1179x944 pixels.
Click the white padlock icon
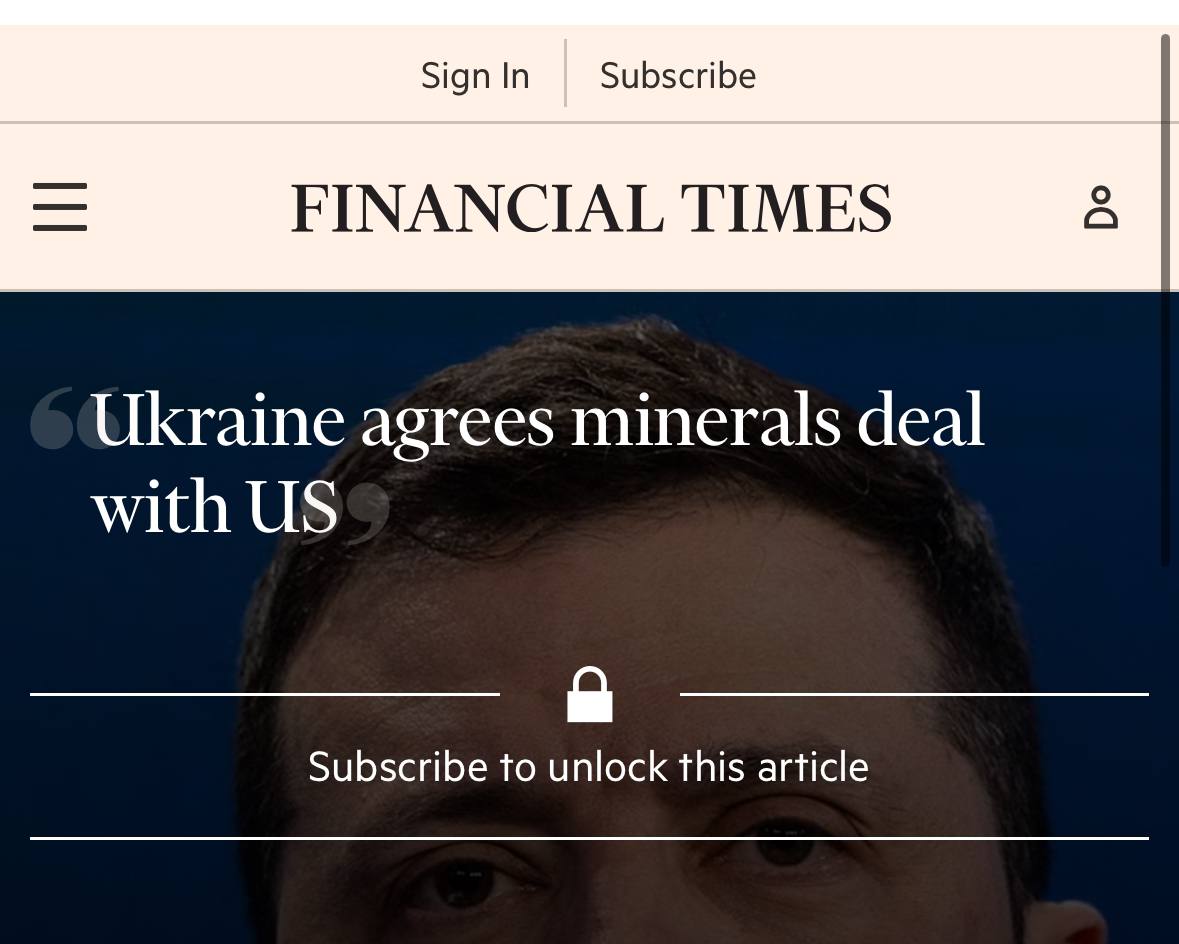pos(589,695)
